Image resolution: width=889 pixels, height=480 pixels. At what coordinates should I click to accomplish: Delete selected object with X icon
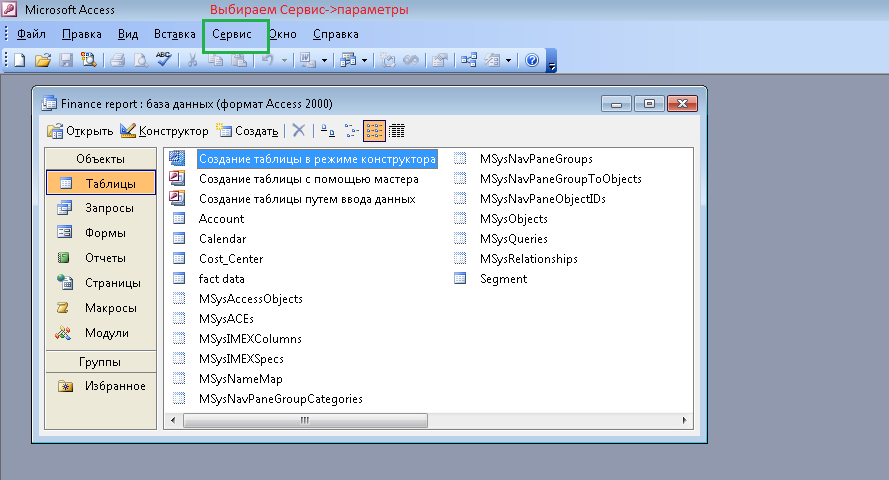(x=299, y=131)
